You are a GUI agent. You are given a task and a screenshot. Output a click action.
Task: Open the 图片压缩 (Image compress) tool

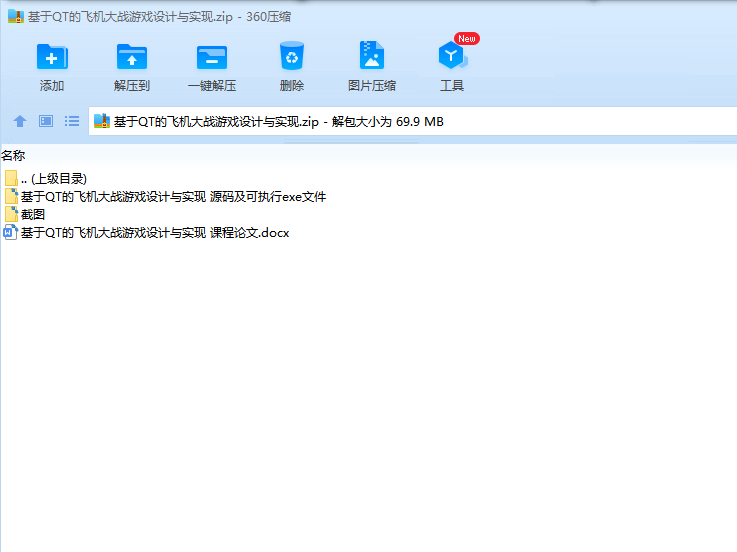(372, 55)
